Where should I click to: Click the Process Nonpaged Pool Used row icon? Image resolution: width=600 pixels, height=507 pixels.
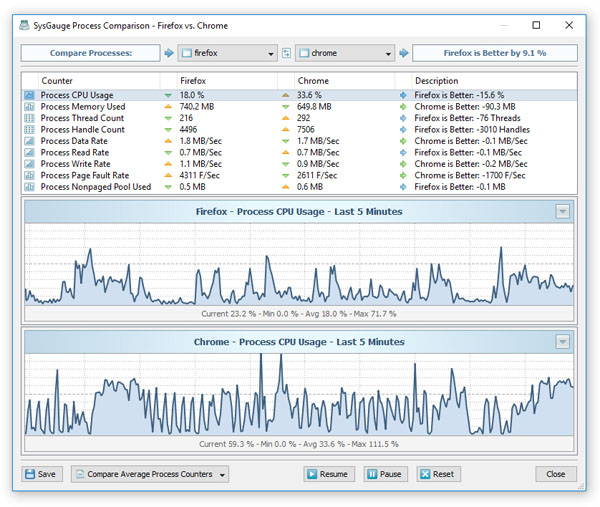(29, 187)
